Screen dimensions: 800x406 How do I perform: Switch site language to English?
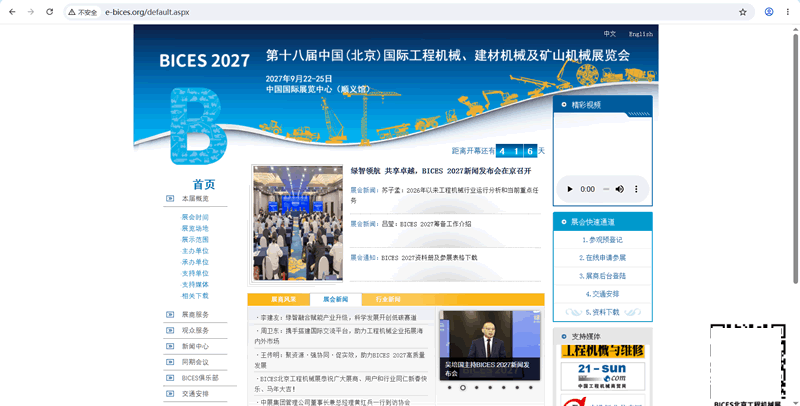click(x=640, y=34)
